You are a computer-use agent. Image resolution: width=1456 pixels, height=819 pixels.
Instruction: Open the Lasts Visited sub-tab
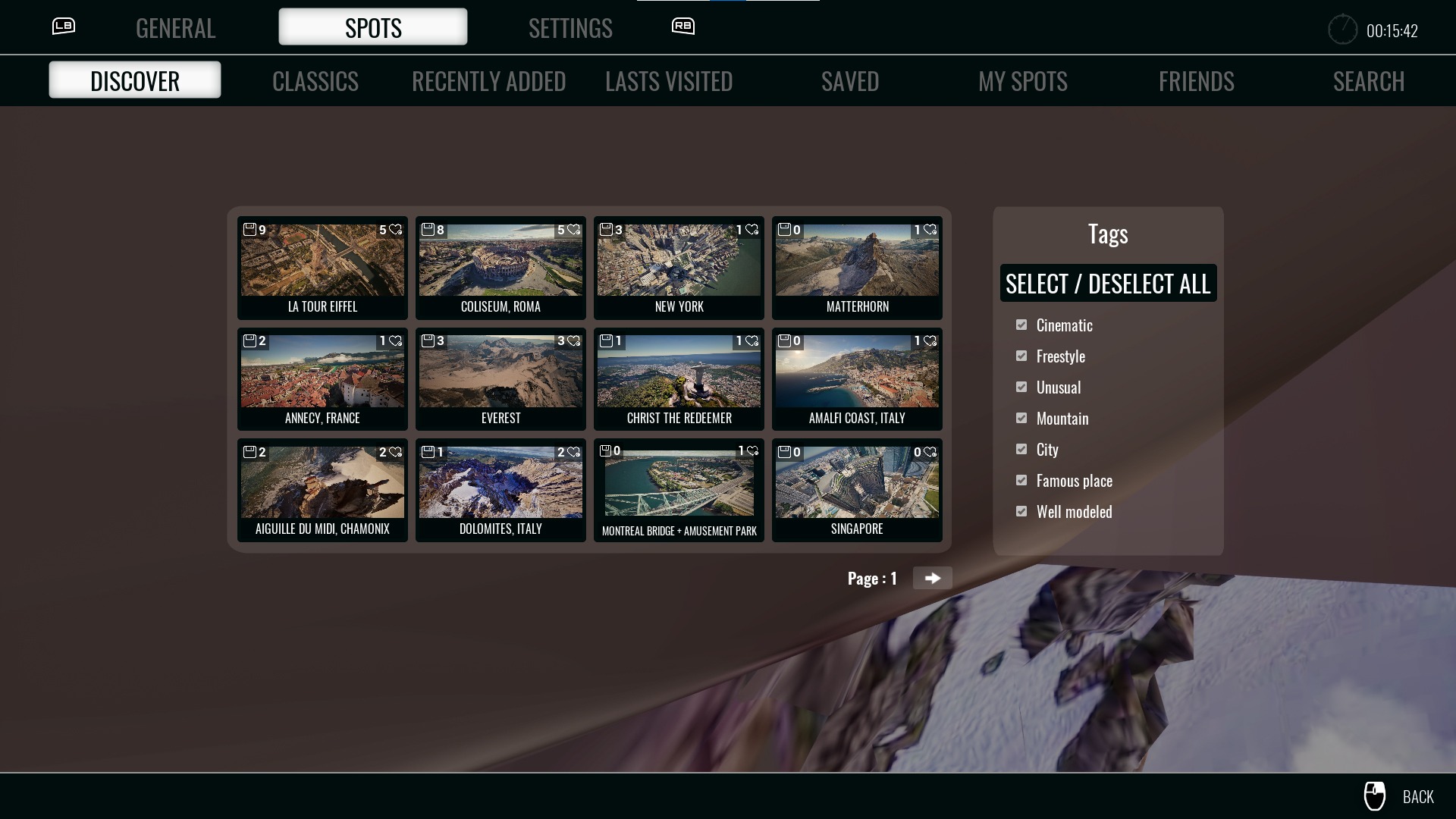tap(669, 81)
